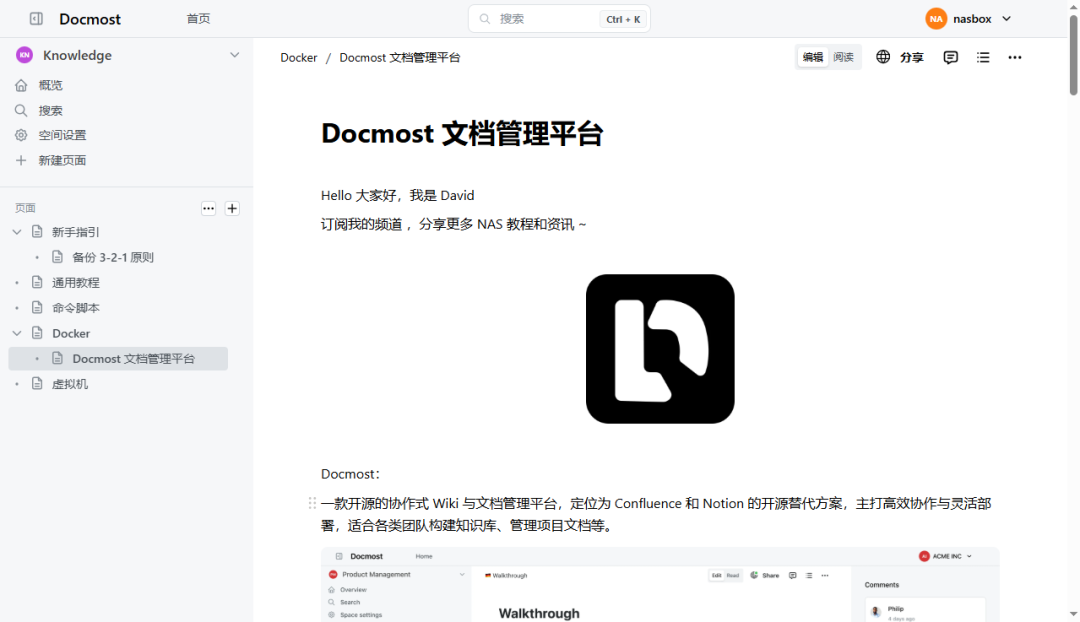Open 备份 3-2-1 原则 page
Image resolution: width=1080 pixels, height=622 pixels.
tap(113, 258)
